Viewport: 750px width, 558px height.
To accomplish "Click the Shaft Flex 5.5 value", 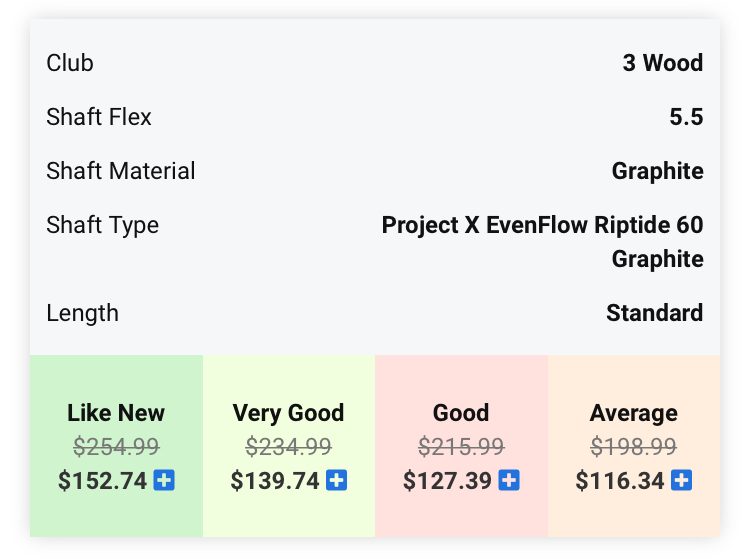I will point(686,117).
